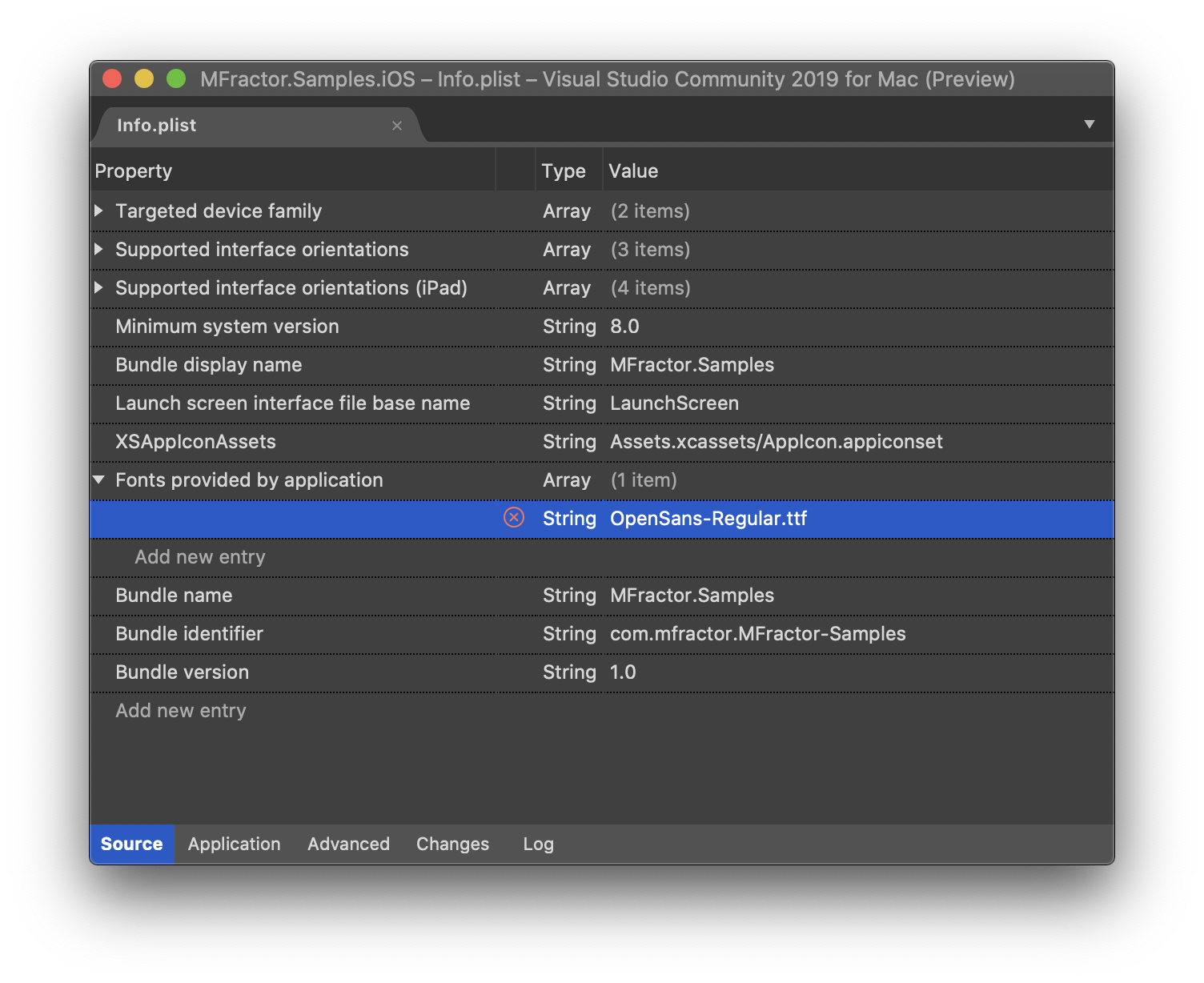Viewport: 1204px width, 983px height.
Task: Select the Bundle version property
Action: pyautogui.click(x=183, y=672)
